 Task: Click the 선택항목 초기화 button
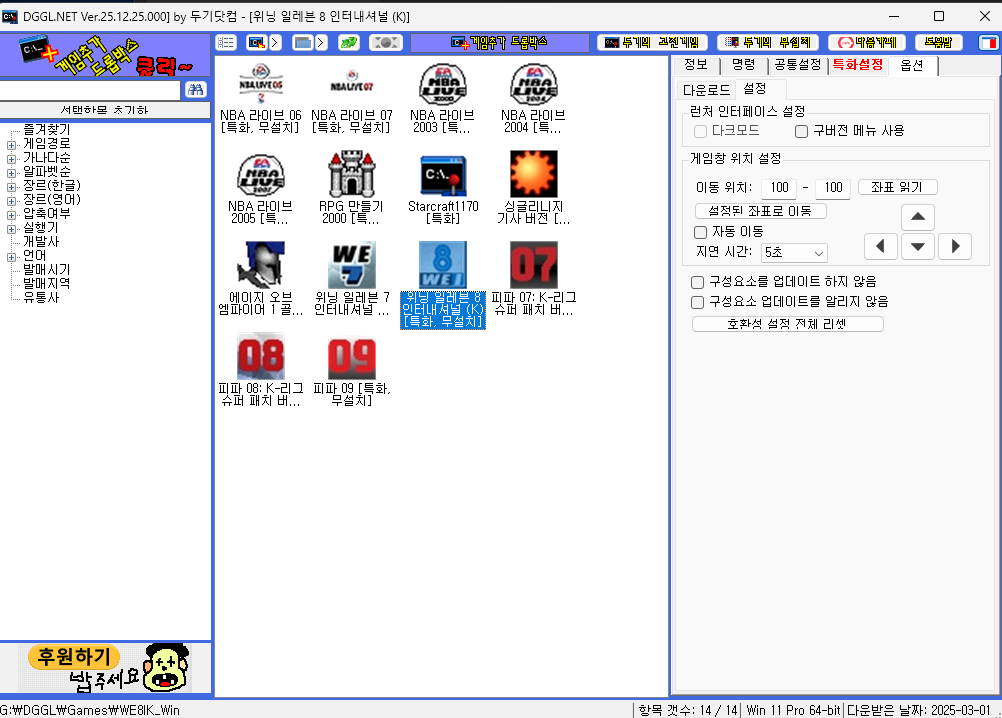[105, 110]
